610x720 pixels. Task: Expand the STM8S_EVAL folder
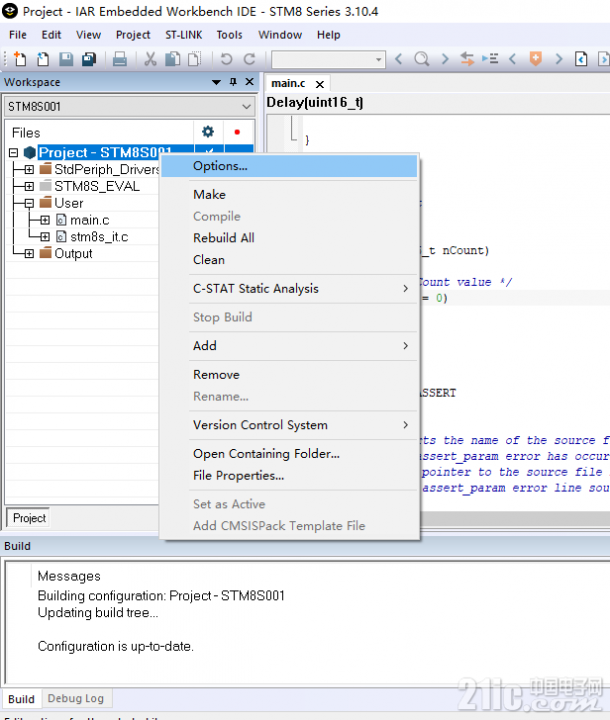[29, 186]
